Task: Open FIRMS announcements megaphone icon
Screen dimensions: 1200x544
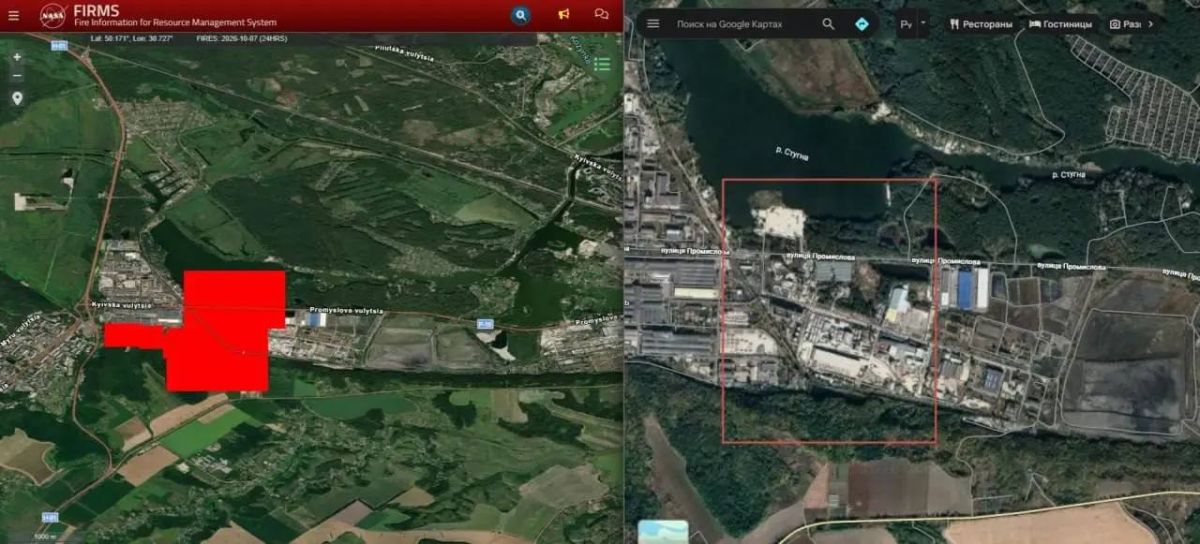Action: pos(563,15)
